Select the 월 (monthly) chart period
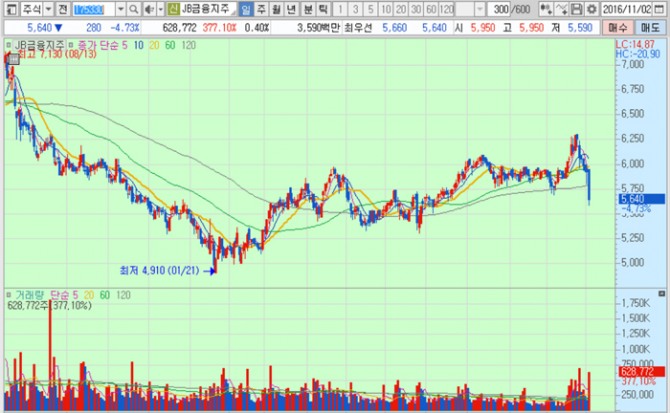 click(x=276, y=9)
